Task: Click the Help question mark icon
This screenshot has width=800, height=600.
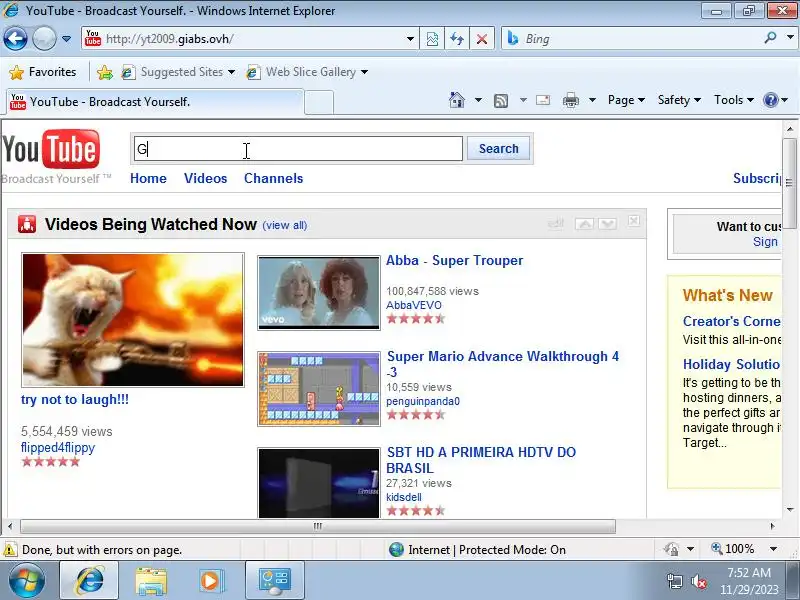Action: coord(770,100)
